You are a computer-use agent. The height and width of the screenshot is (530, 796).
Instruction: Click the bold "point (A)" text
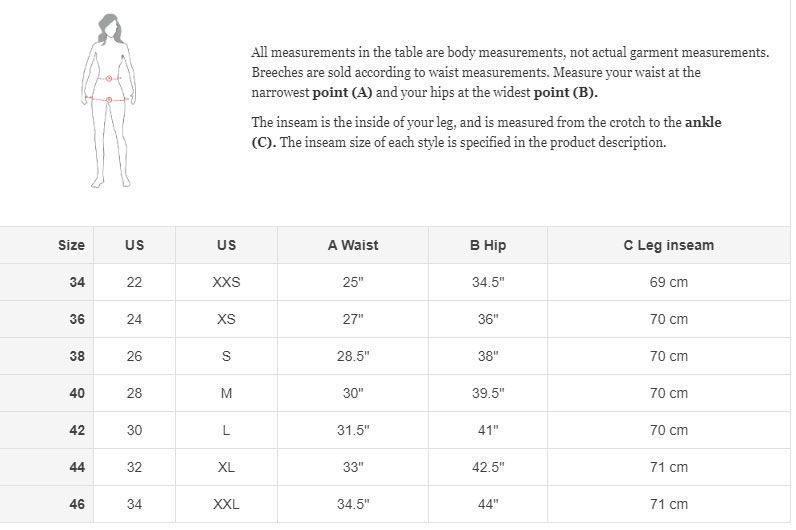(342, 92)
